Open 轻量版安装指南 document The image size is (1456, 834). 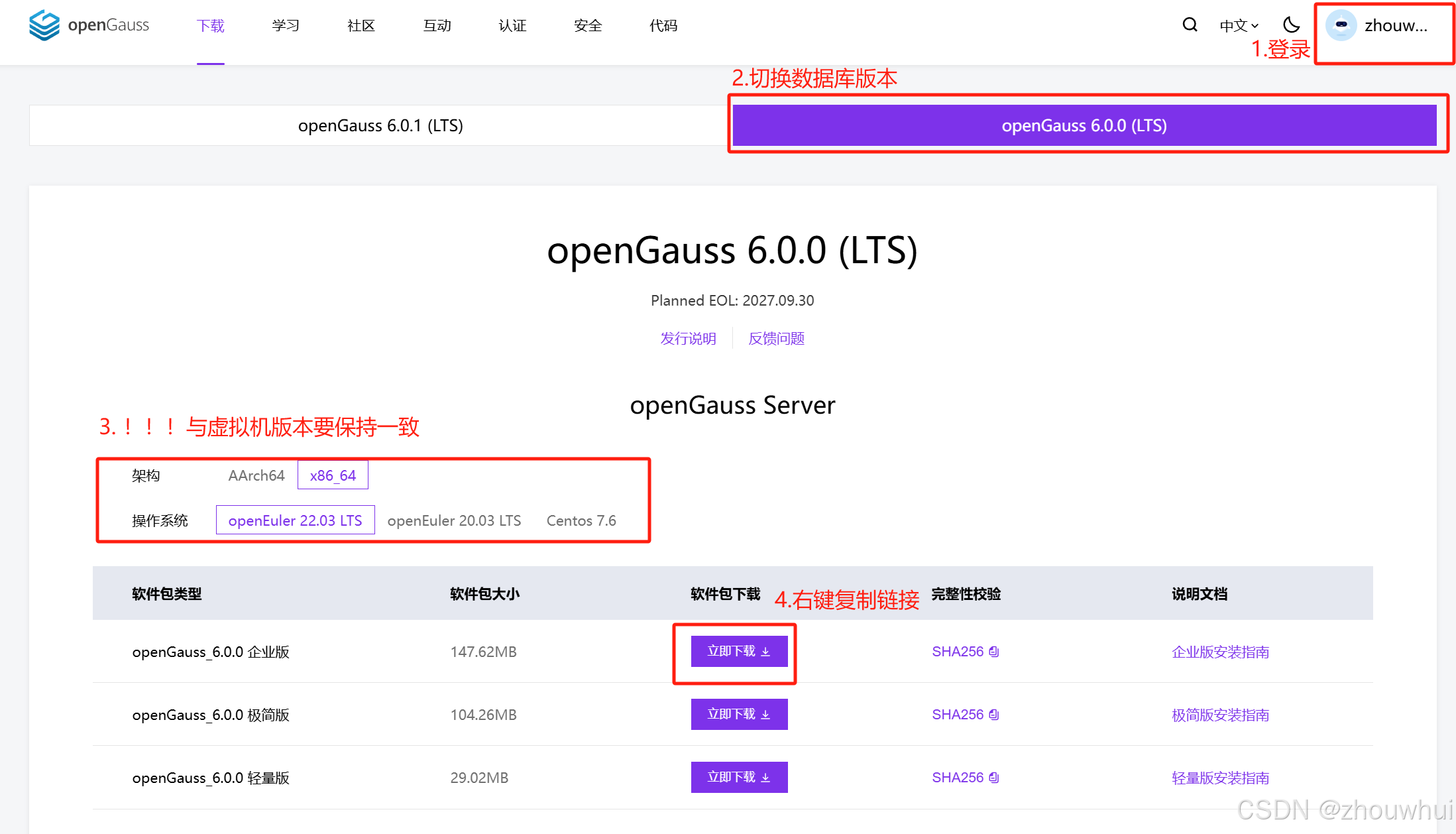coord(1220,778)
